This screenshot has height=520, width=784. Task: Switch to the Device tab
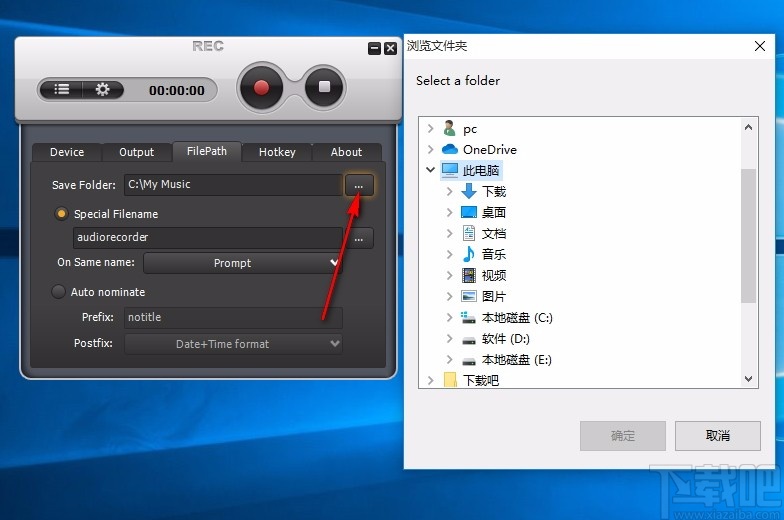pos(67,152)
